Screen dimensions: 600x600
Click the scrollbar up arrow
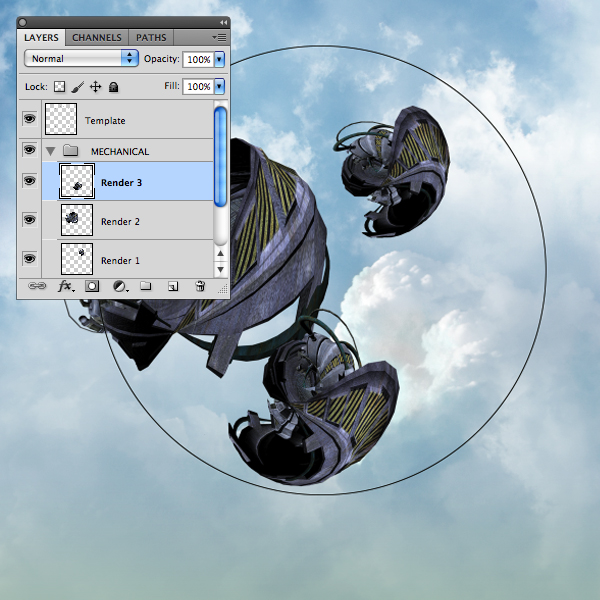tap(220, 253)
